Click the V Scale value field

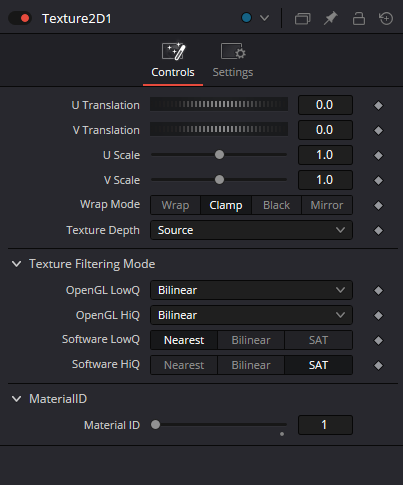tap(325, 180)
